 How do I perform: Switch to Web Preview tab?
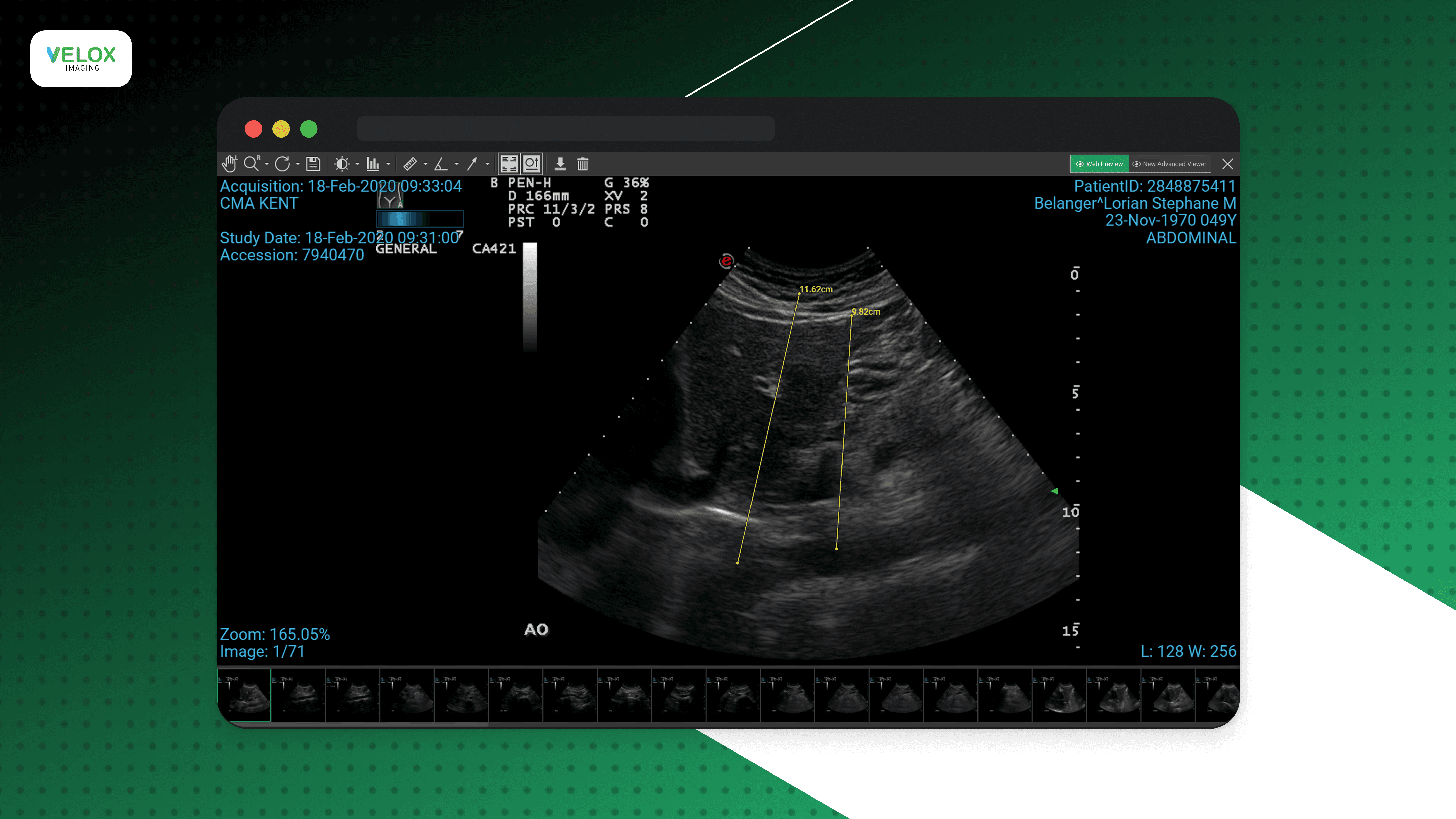pyautogui.click(x=1099, y=164)
